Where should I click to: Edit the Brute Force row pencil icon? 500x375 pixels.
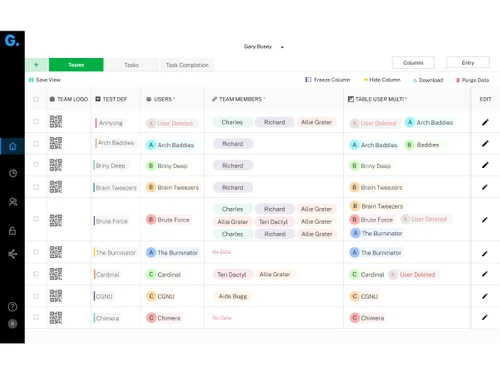coord(485,219)
